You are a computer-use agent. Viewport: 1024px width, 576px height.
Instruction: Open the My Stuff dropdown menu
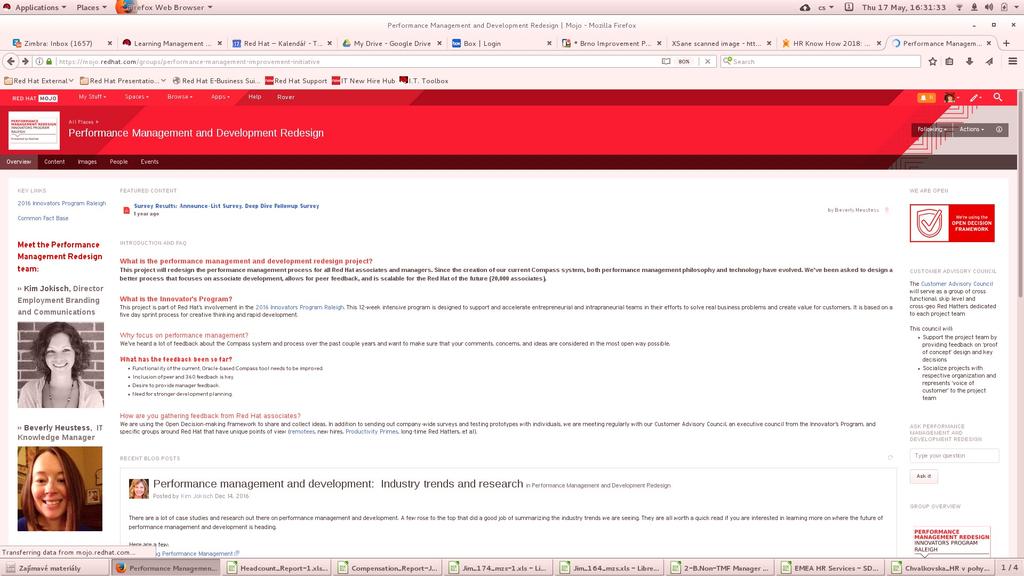tap(92, 97)
